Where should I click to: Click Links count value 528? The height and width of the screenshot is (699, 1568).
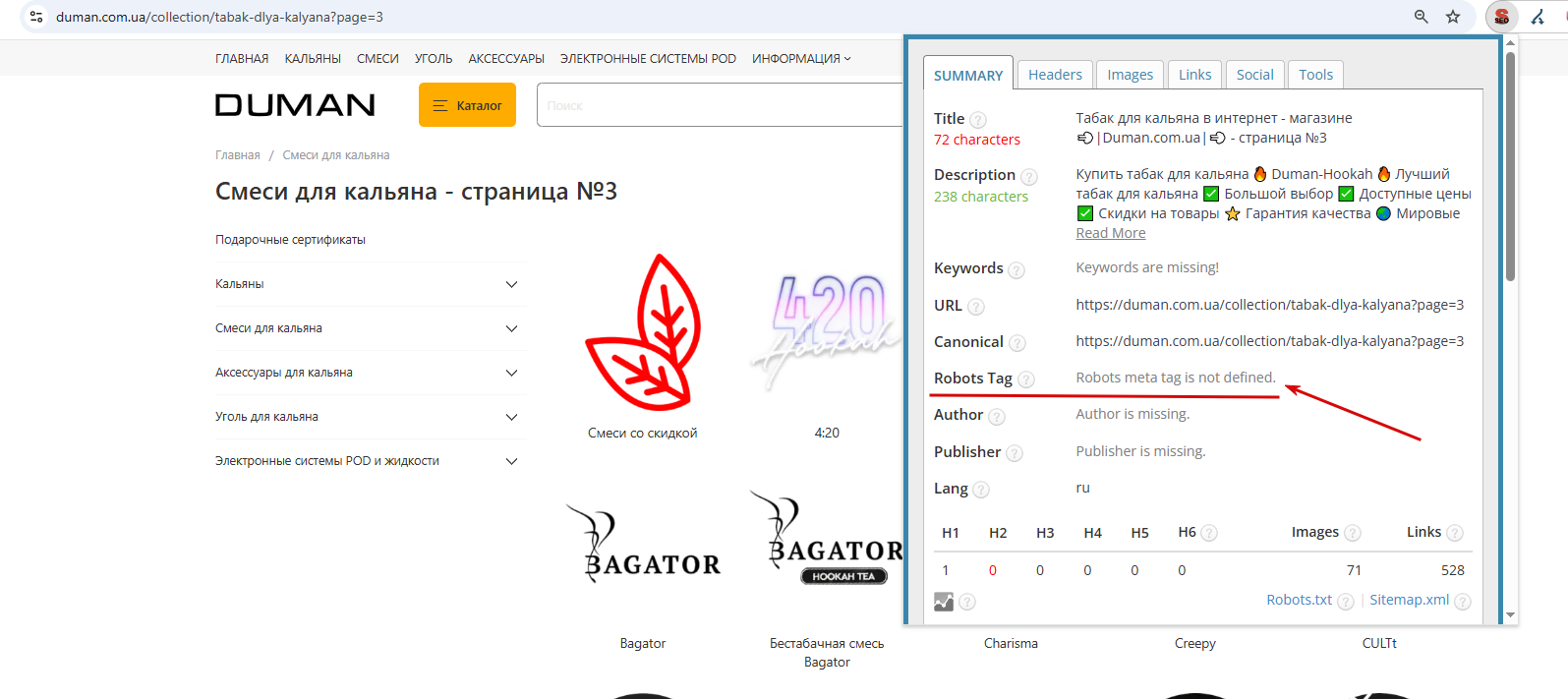coord(1452,570)
